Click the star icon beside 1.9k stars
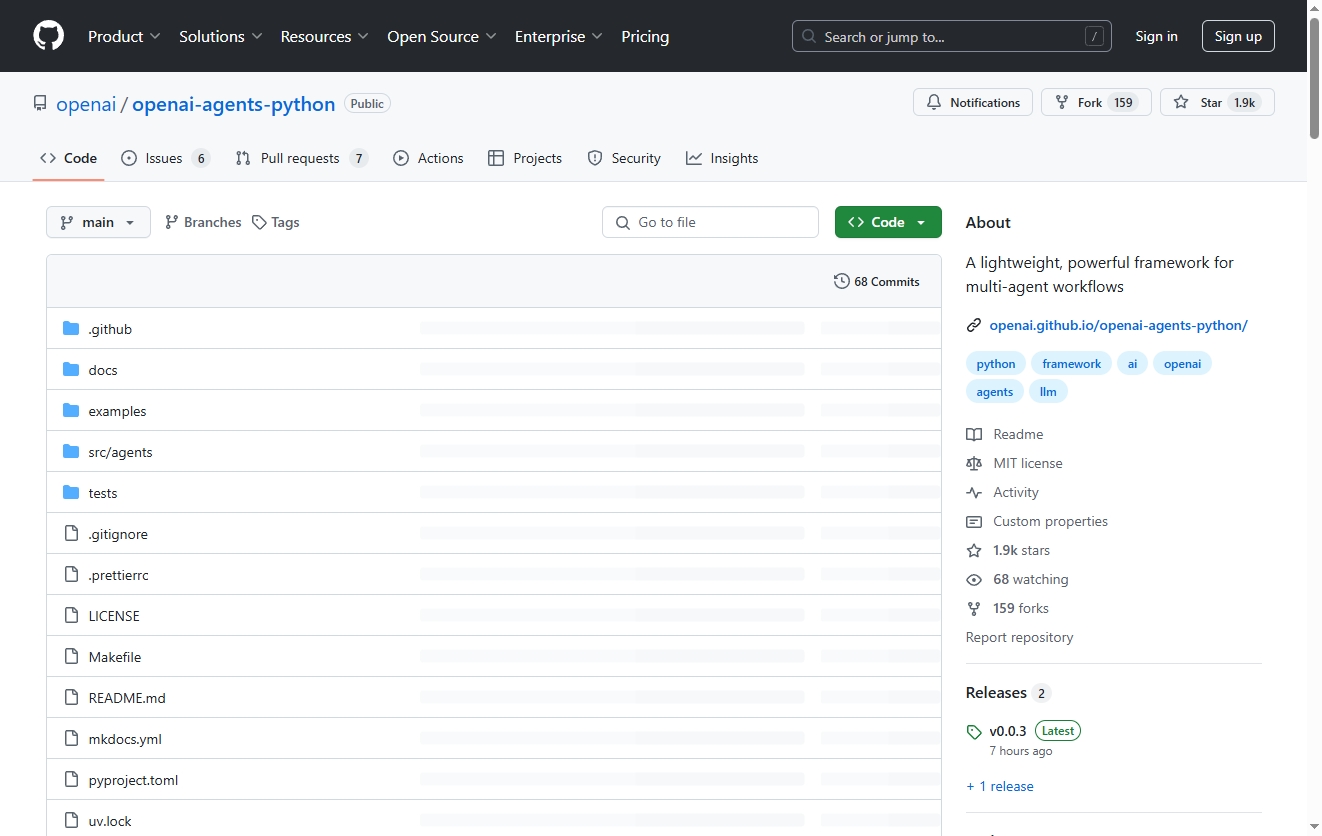The height and width of the screenshot is (836, 1322). point(974,550)
